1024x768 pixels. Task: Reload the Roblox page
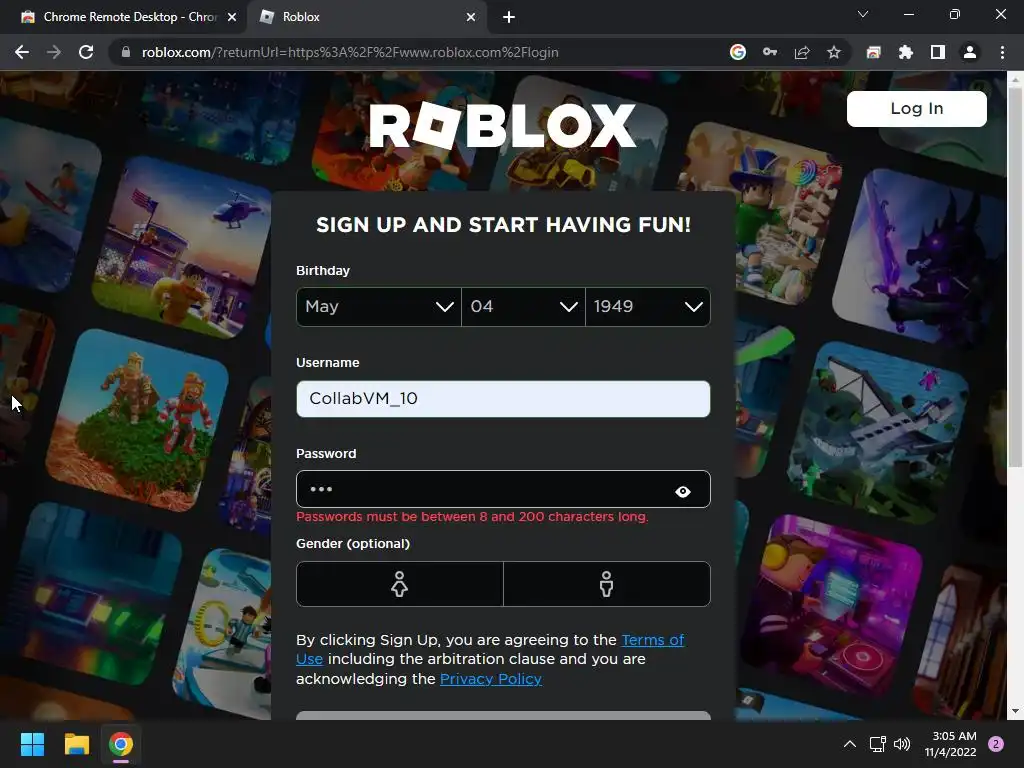click(86, 52)
